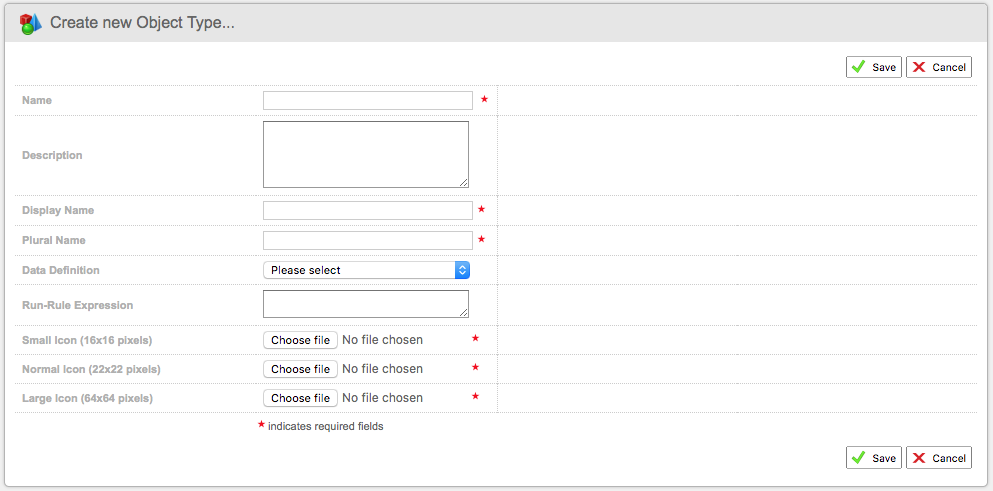The image size is (993, 491).
Task: Focus the Display Name input field
Action: pos(367,210)
